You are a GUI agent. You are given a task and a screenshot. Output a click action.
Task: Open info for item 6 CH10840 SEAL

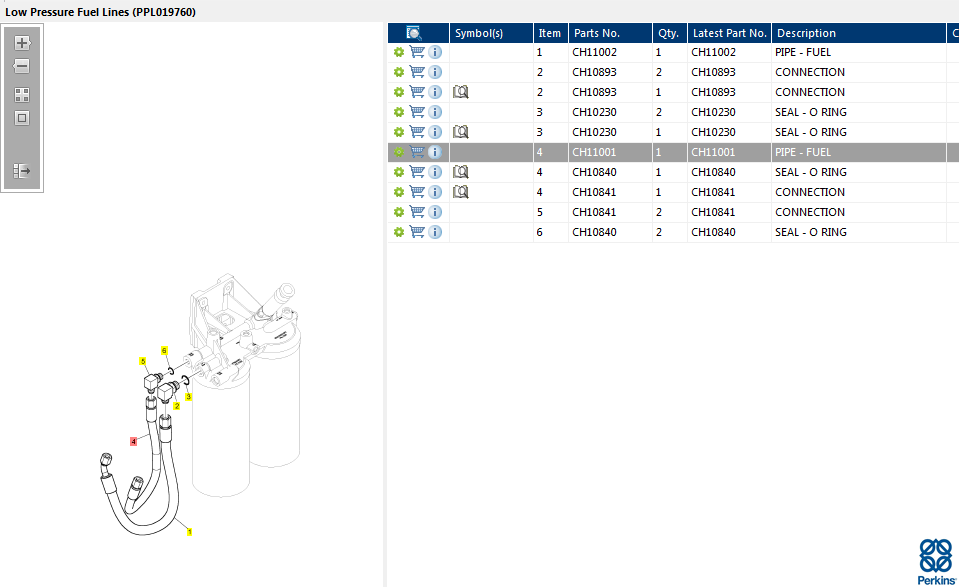point(435,232)
